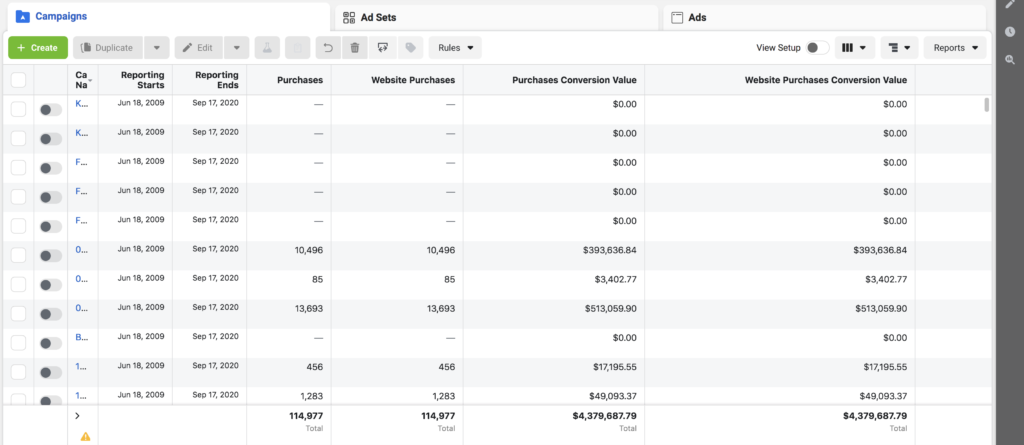Click the magnifier icon in right sidebar
This screenshot has width=1024, height=445.
1010,60
